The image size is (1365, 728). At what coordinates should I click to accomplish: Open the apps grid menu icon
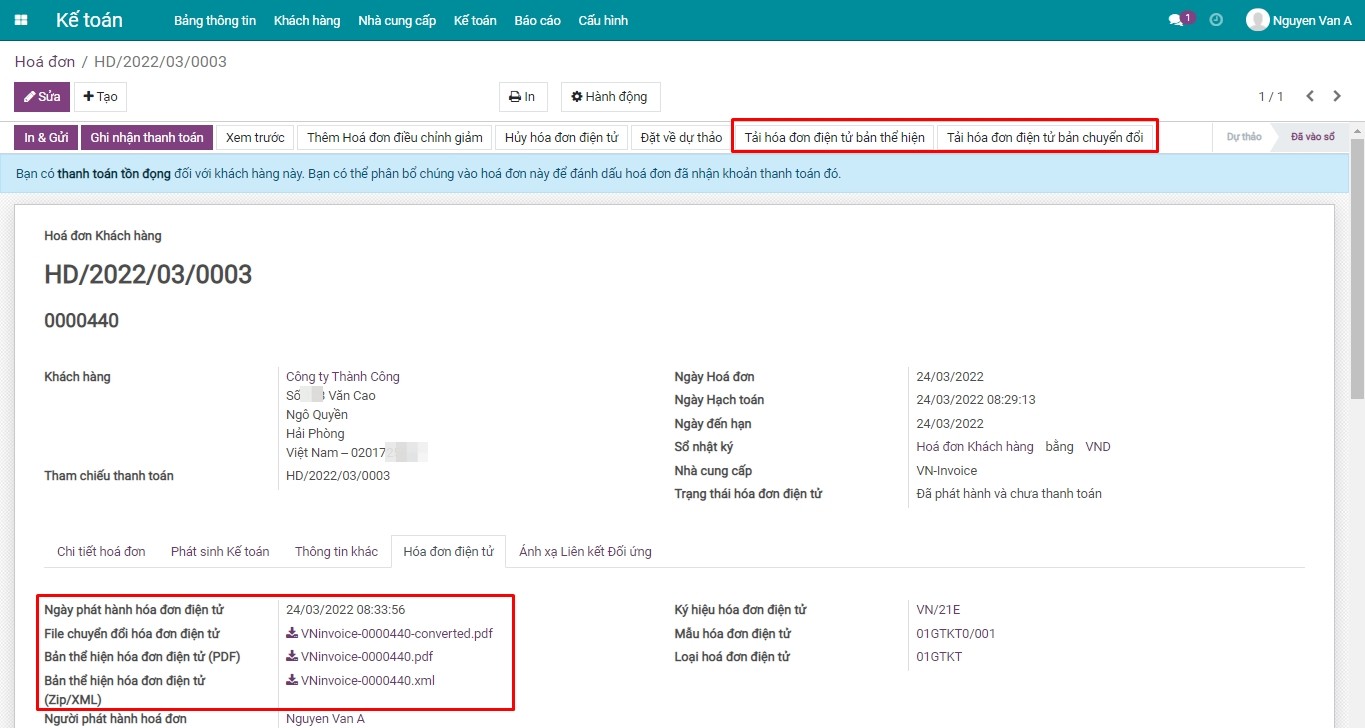(x=21, y=20)
